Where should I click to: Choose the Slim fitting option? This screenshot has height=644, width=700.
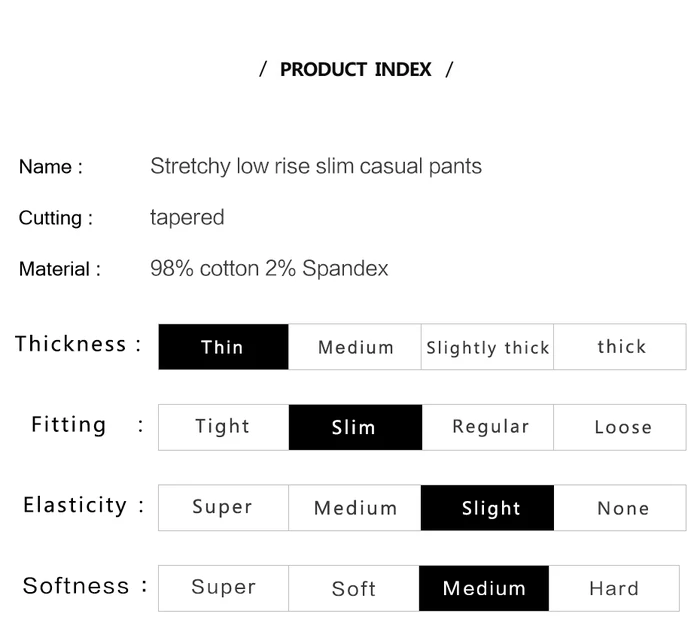(355, 427)
